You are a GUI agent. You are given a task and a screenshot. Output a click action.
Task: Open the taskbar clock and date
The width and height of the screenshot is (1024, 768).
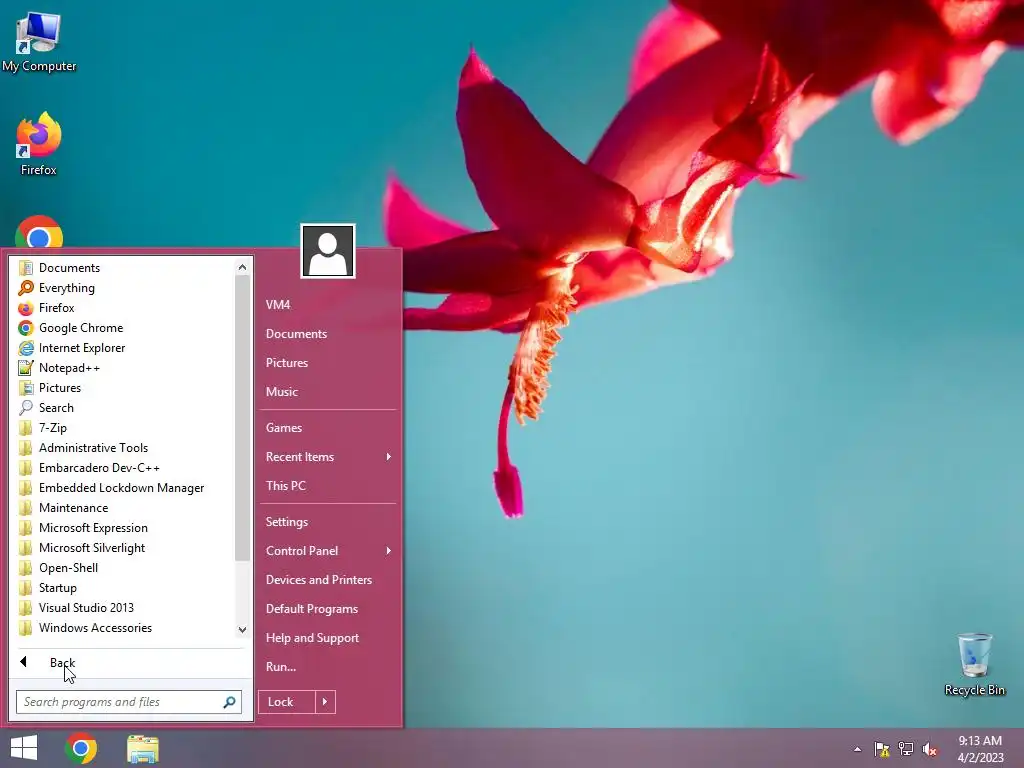[x=980, y=749]
